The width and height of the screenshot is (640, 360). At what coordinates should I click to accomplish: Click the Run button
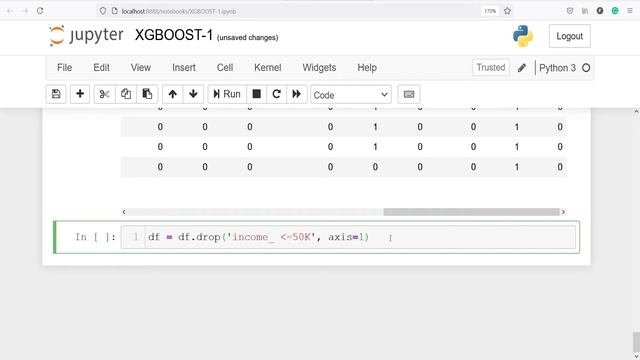point(227,94)
